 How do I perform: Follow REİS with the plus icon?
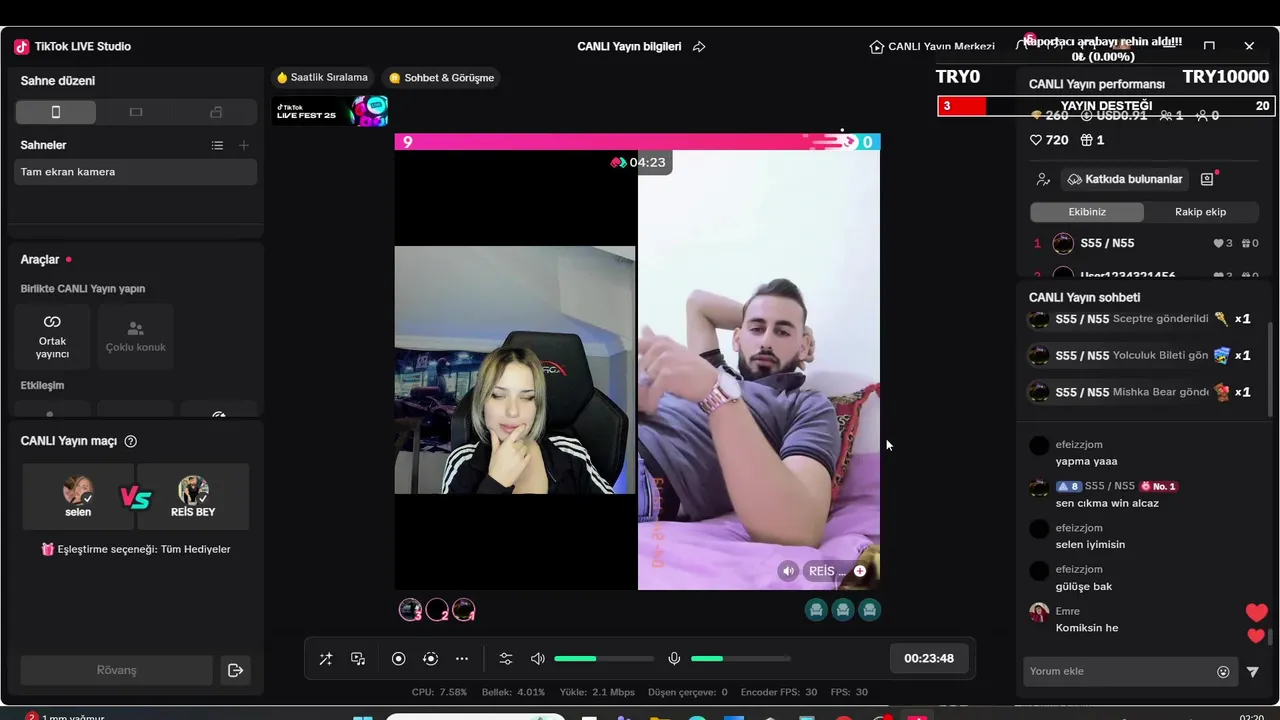pyautogui.click(x=860, y=571)
